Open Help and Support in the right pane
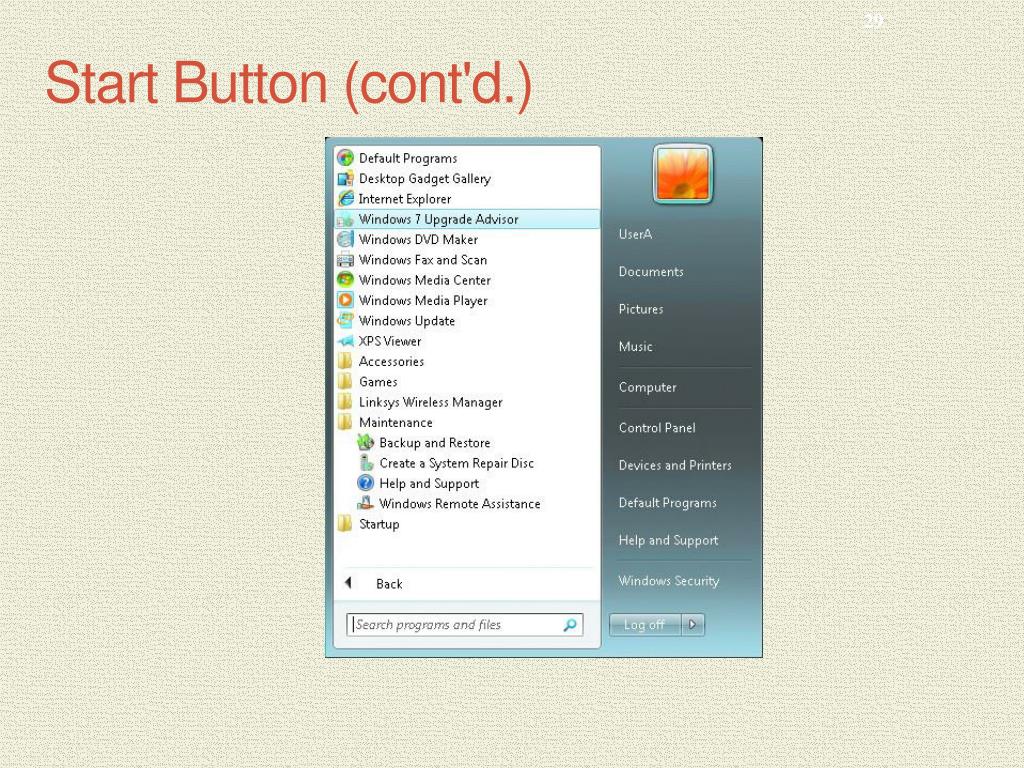The width and height of the screenshot is (1024, 768). point(668,541)
